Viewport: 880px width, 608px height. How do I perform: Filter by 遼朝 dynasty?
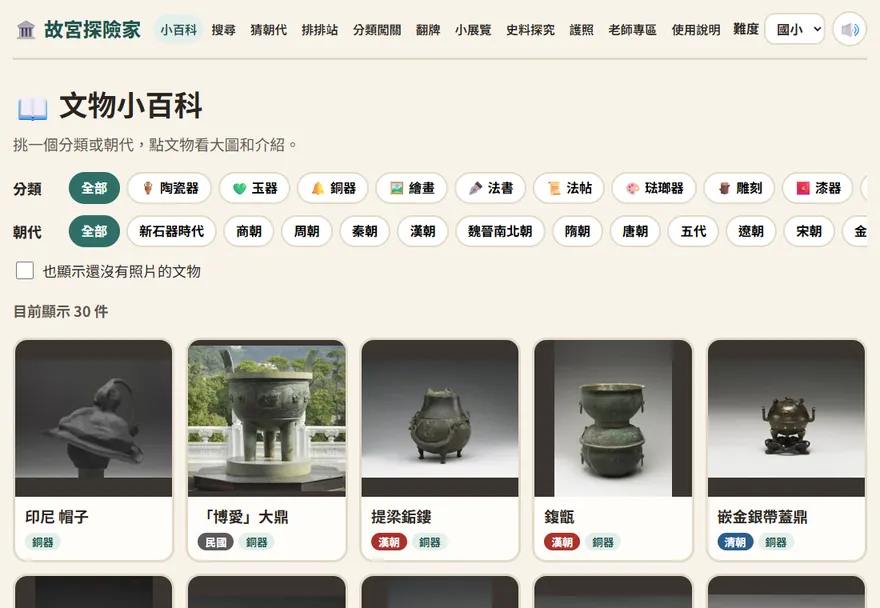click(751, 231)
